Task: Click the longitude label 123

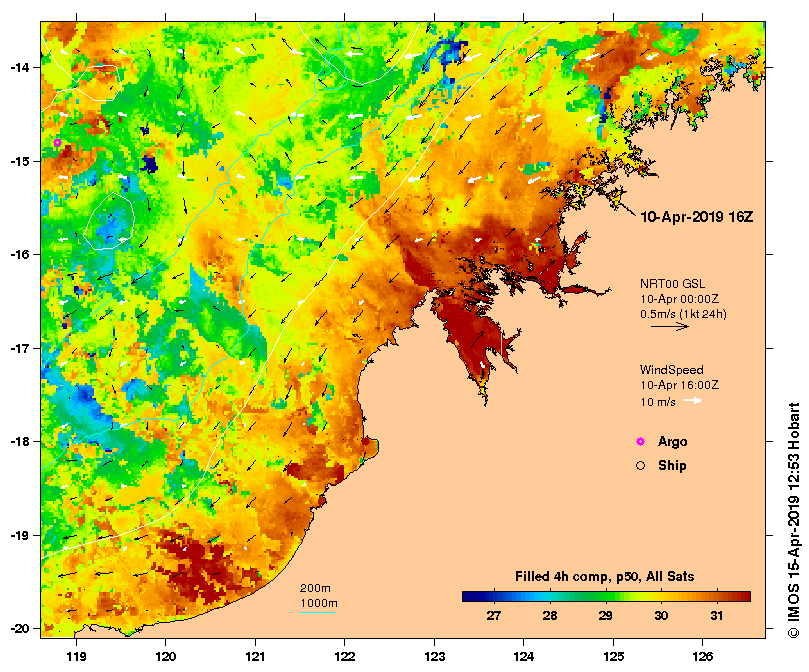Action: click(434, 657)
